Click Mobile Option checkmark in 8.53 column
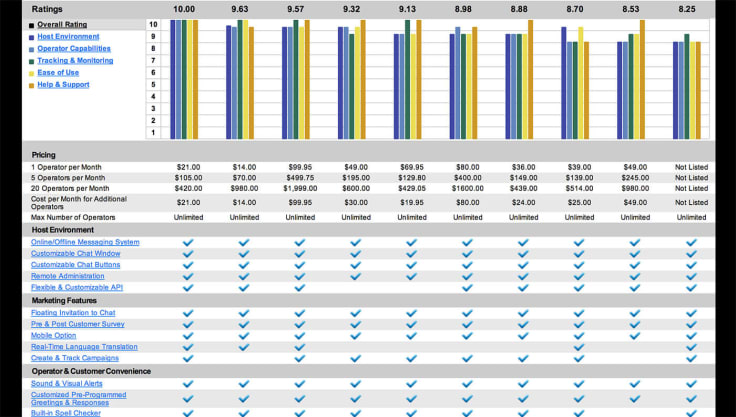Viewport: 736px width, 417px height. (x=635, y=336)
